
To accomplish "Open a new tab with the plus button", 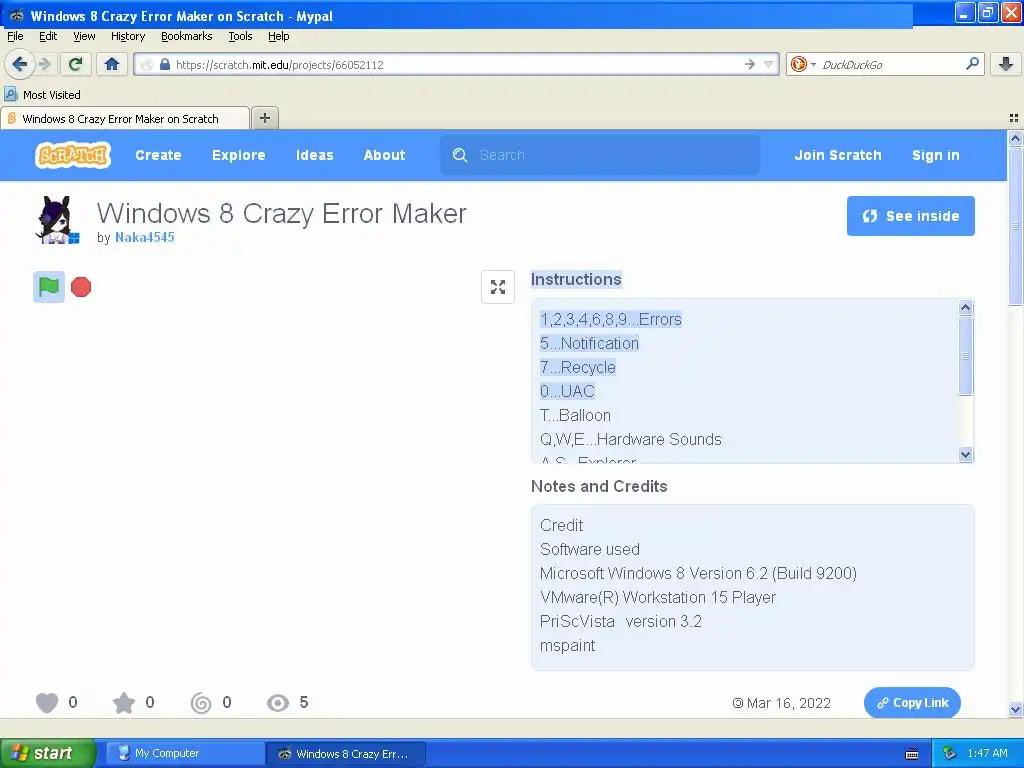I will 264,118.
